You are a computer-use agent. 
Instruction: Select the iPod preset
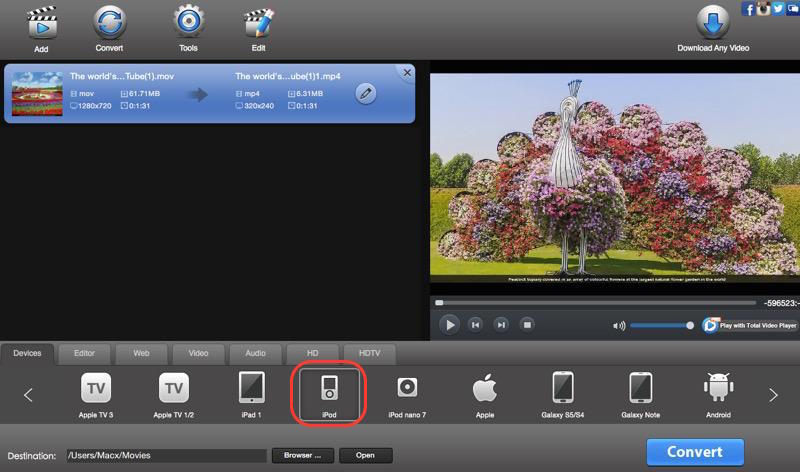click(329, 395)
